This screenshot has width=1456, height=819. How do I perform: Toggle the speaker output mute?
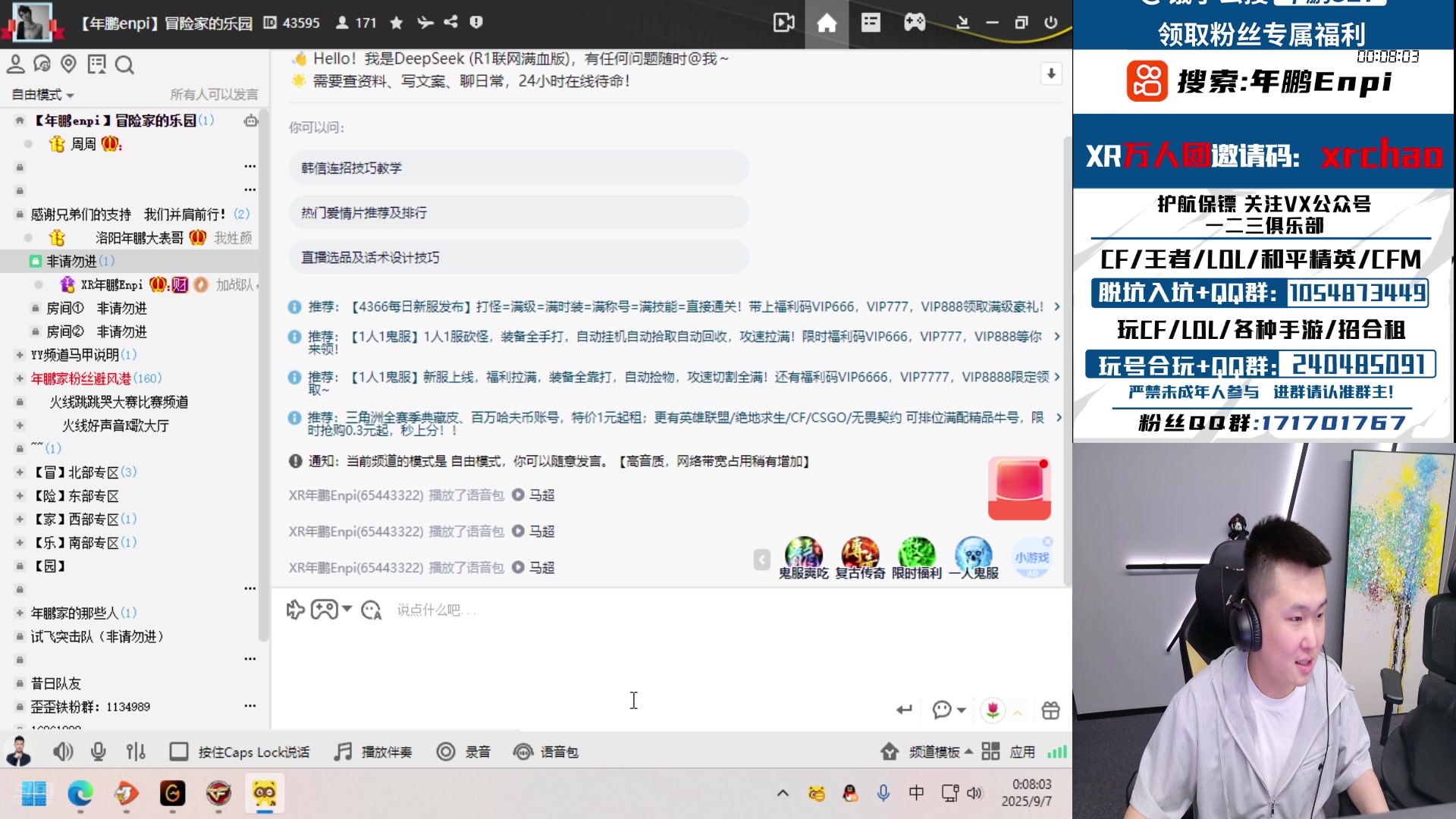click(x=63, y=752)
